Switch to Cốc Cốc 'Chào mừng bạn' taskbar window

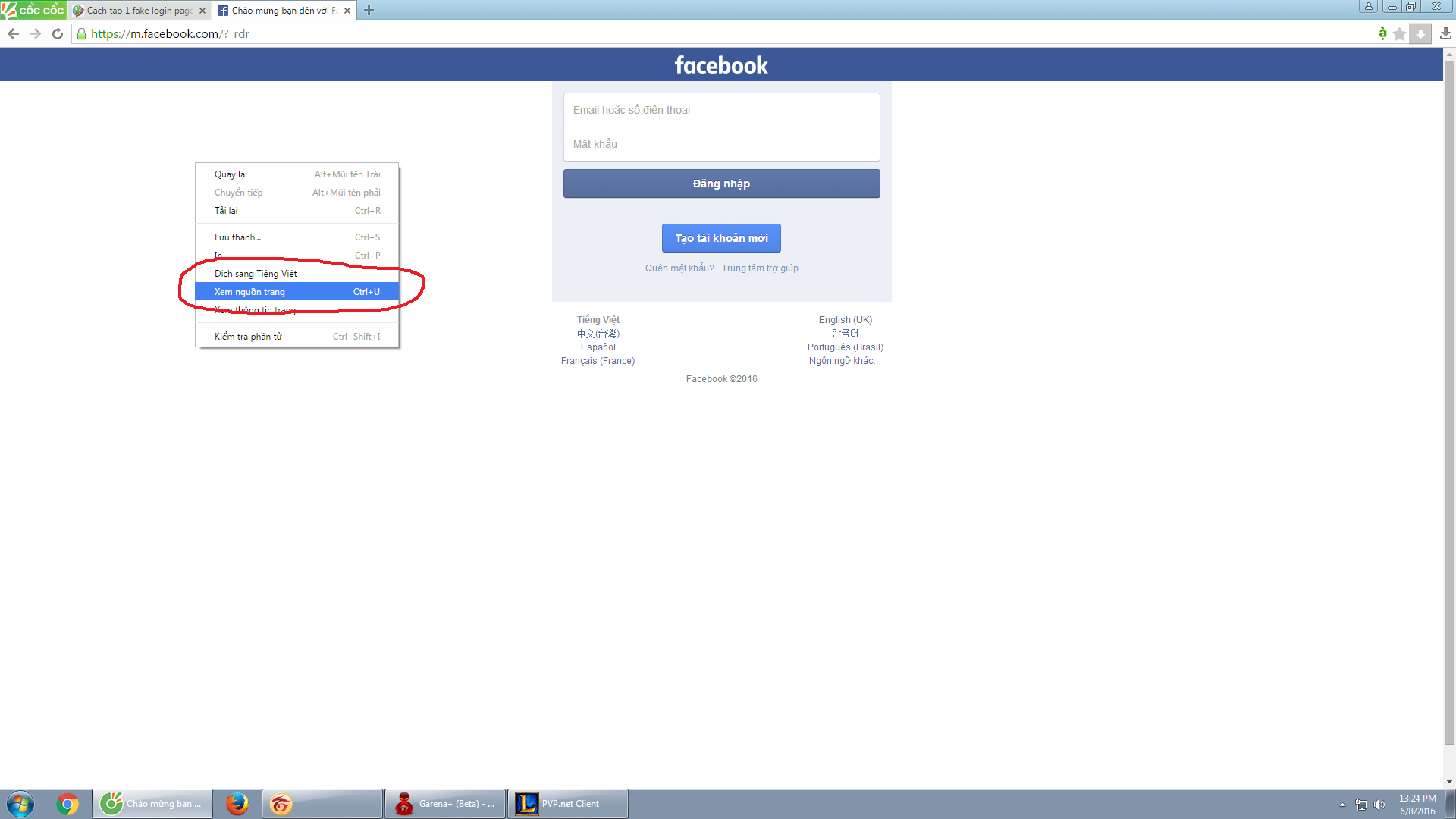pos(152,804)
